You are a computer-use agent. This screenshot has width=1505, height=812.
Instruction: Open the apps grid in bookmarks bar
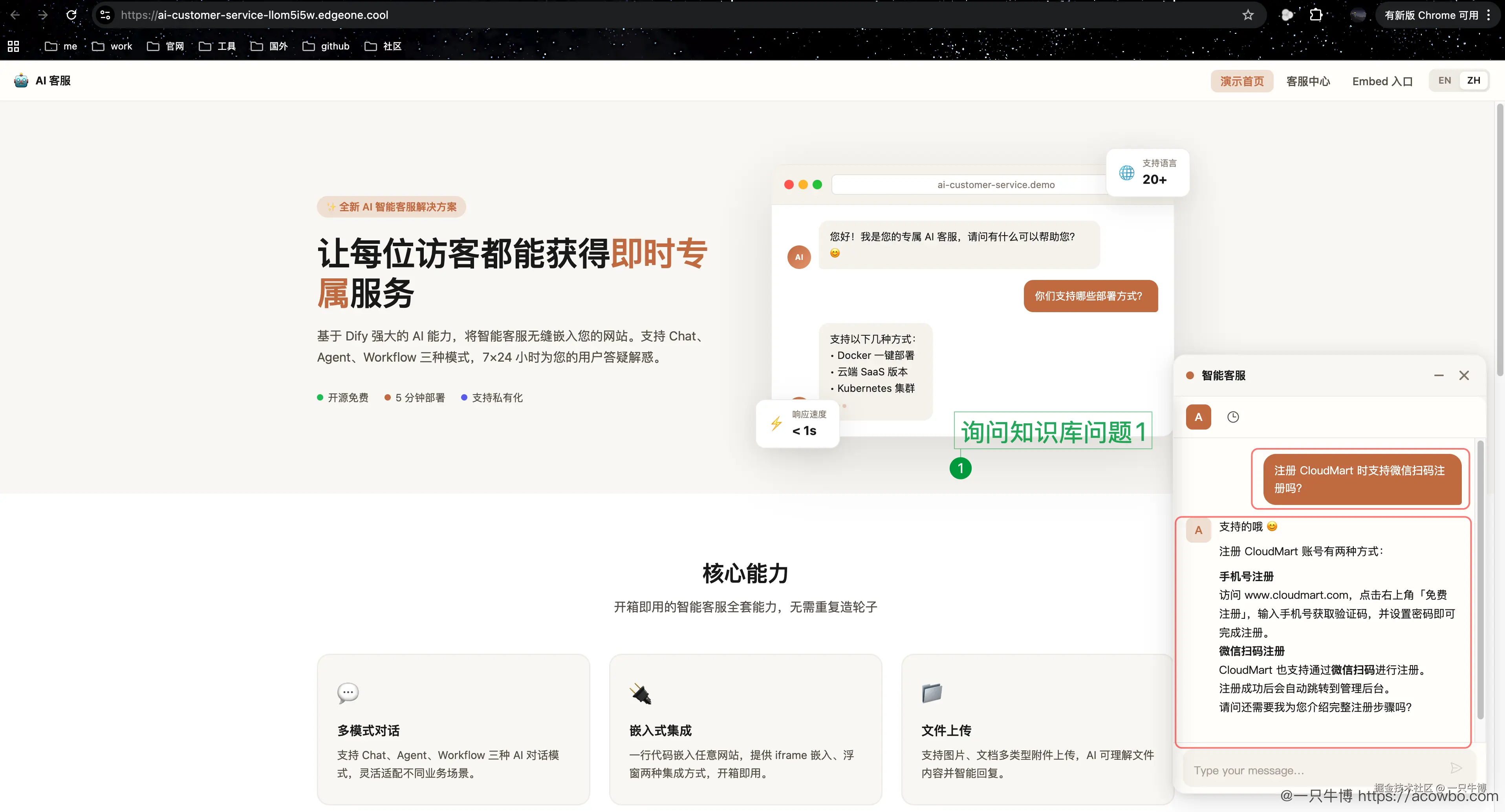click(13, 46)
